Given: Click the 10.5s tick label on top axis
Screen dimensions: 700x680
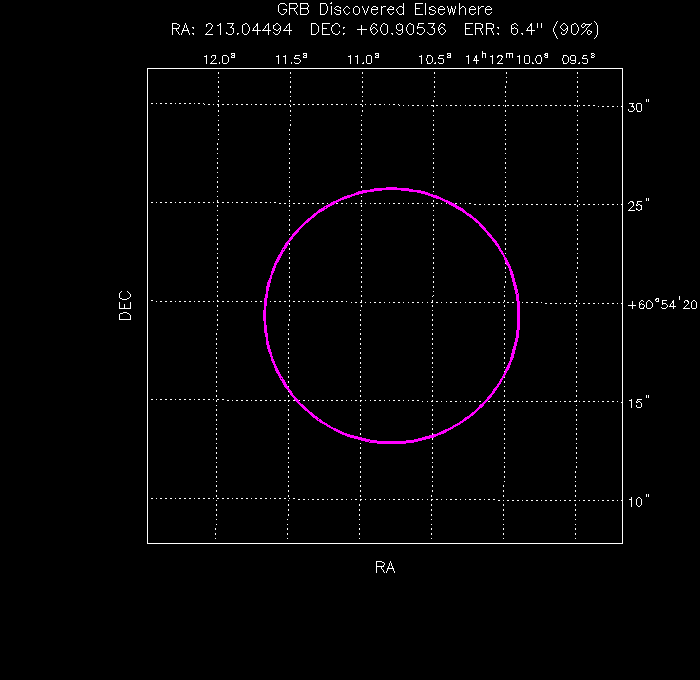Looking at the screenshot, I should [435, 59].
